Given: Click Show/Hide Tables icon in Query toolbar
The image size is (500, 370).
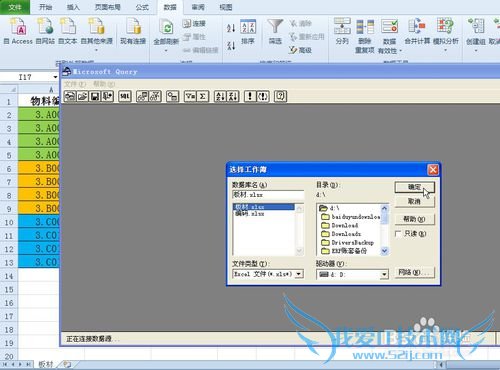Looking at the screenshot, I should click(142, 96).
